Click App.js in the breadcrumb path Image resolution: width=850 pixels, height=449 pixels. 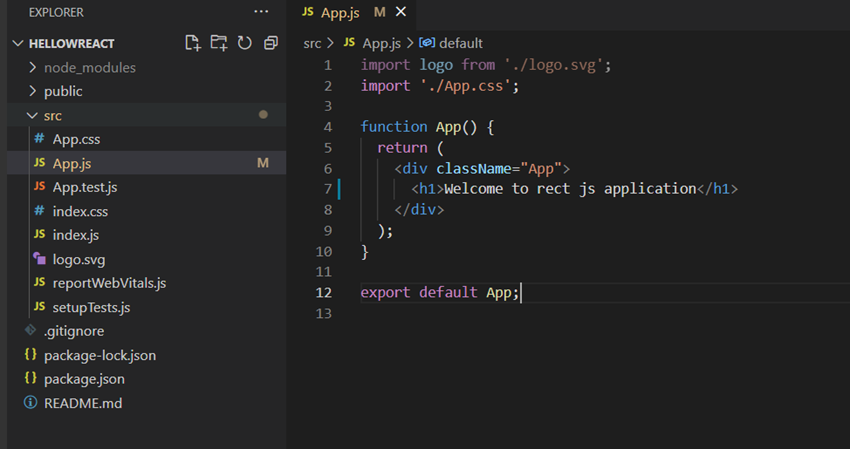(x=380, y=43)
